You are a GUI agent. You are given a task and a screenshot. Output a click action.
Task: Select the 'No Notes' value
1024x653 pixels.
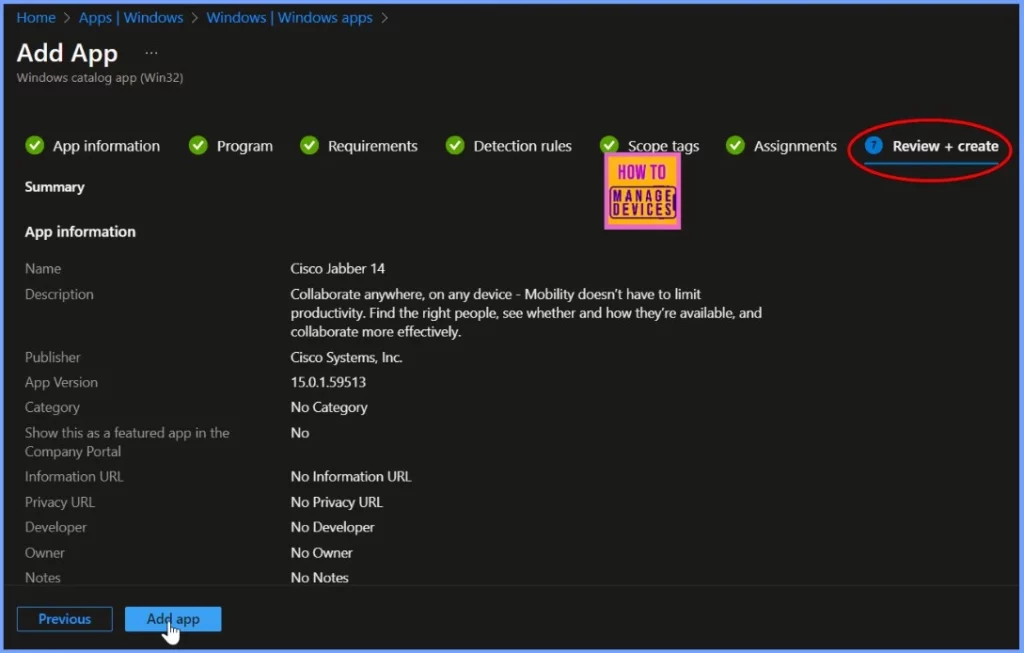[319, 577]
